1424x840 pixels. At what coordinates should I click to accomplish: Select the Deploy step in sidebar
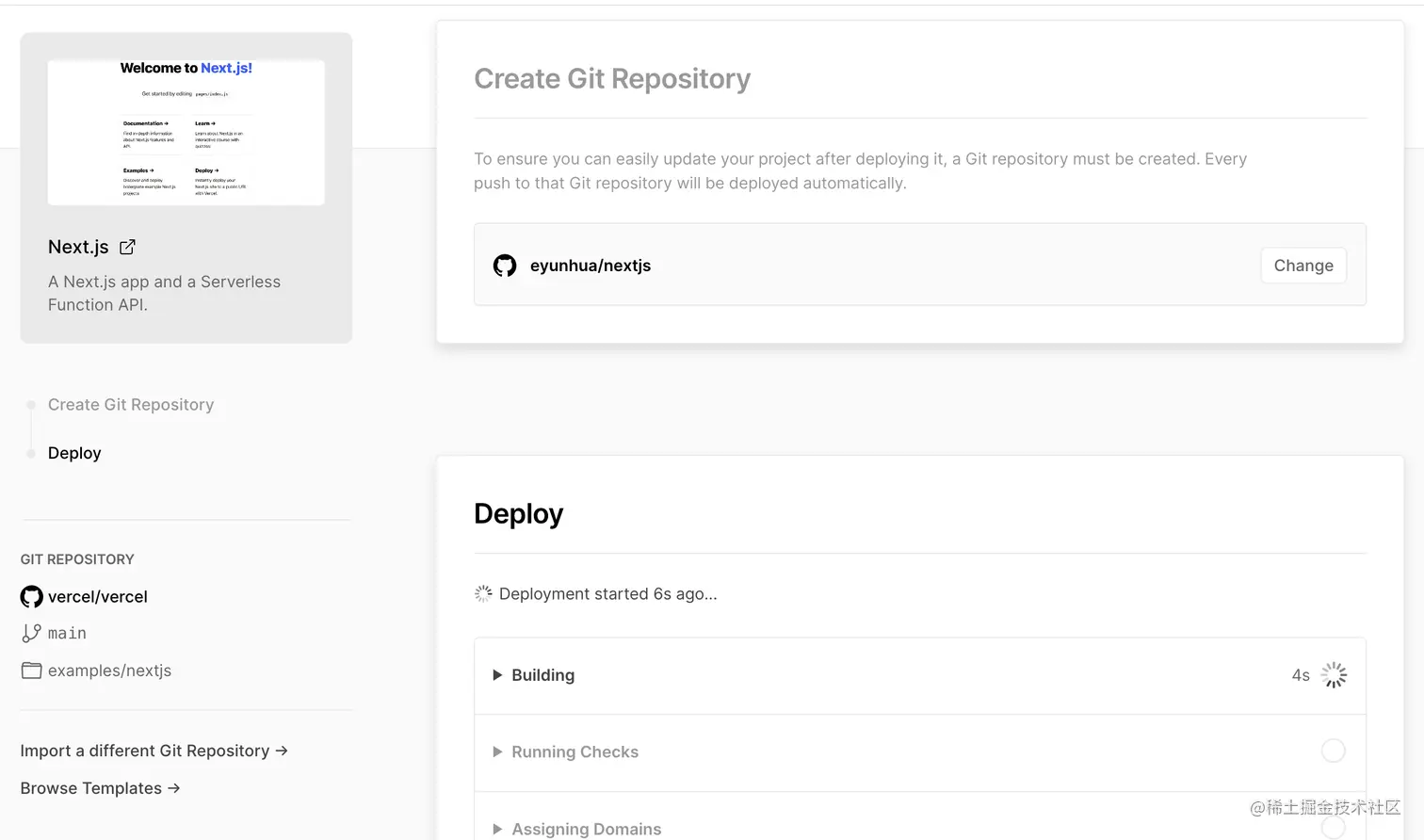coord(74,453)
